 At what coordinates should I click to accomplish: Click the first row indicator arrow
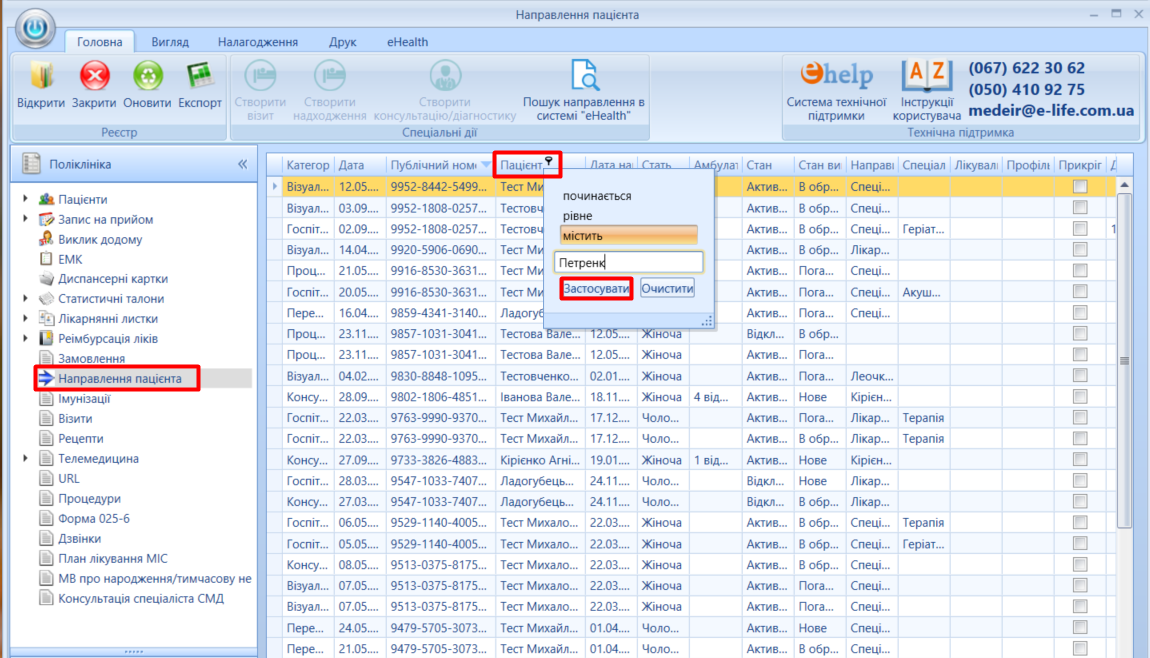275,187
